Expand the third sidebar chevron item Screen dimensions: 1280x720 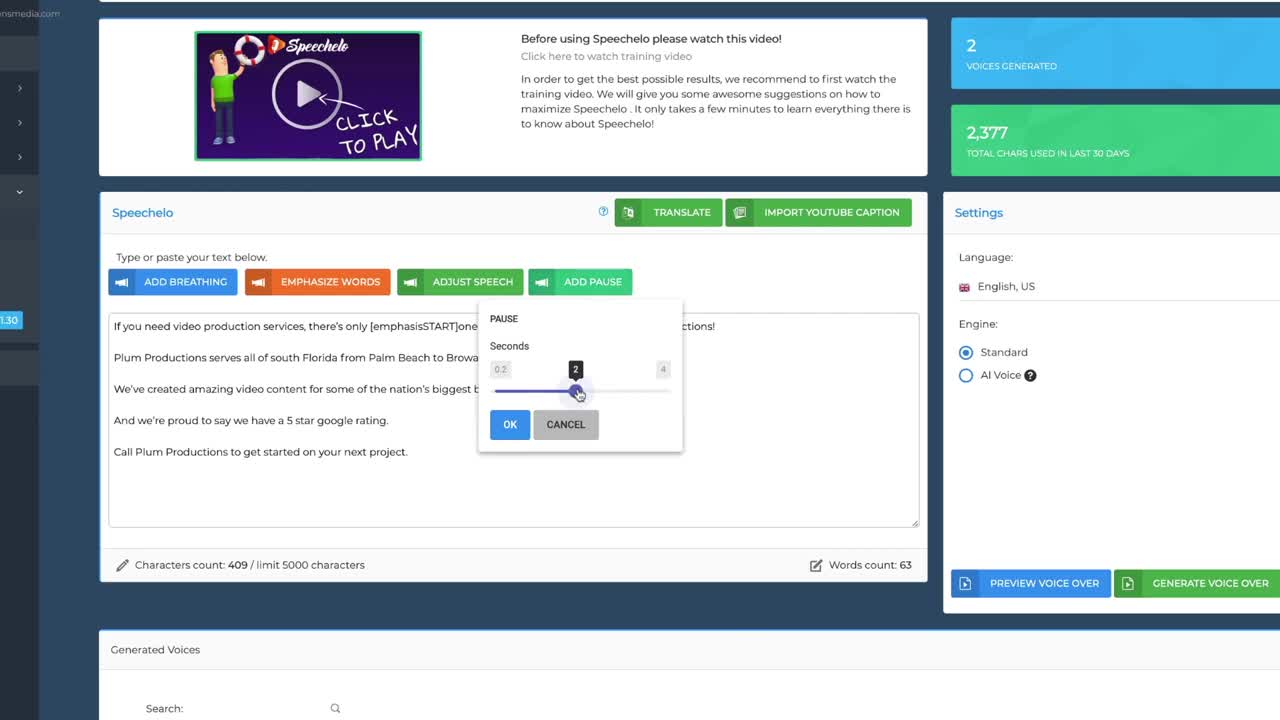coord(19,157)
